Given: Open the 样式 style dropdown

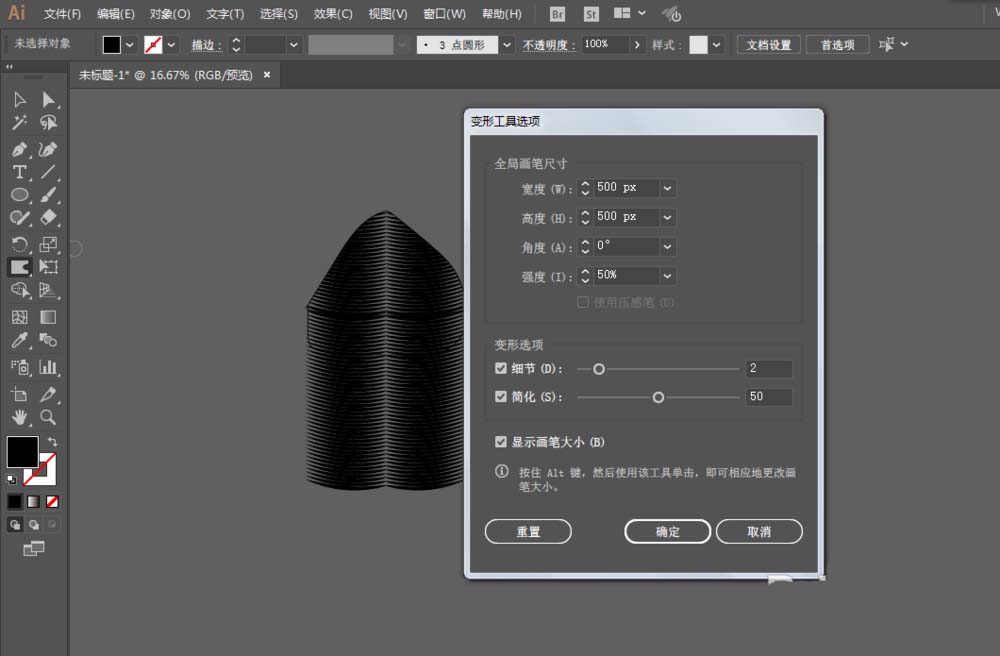Looking at the screenshot, I should click(x=716, y=44).
